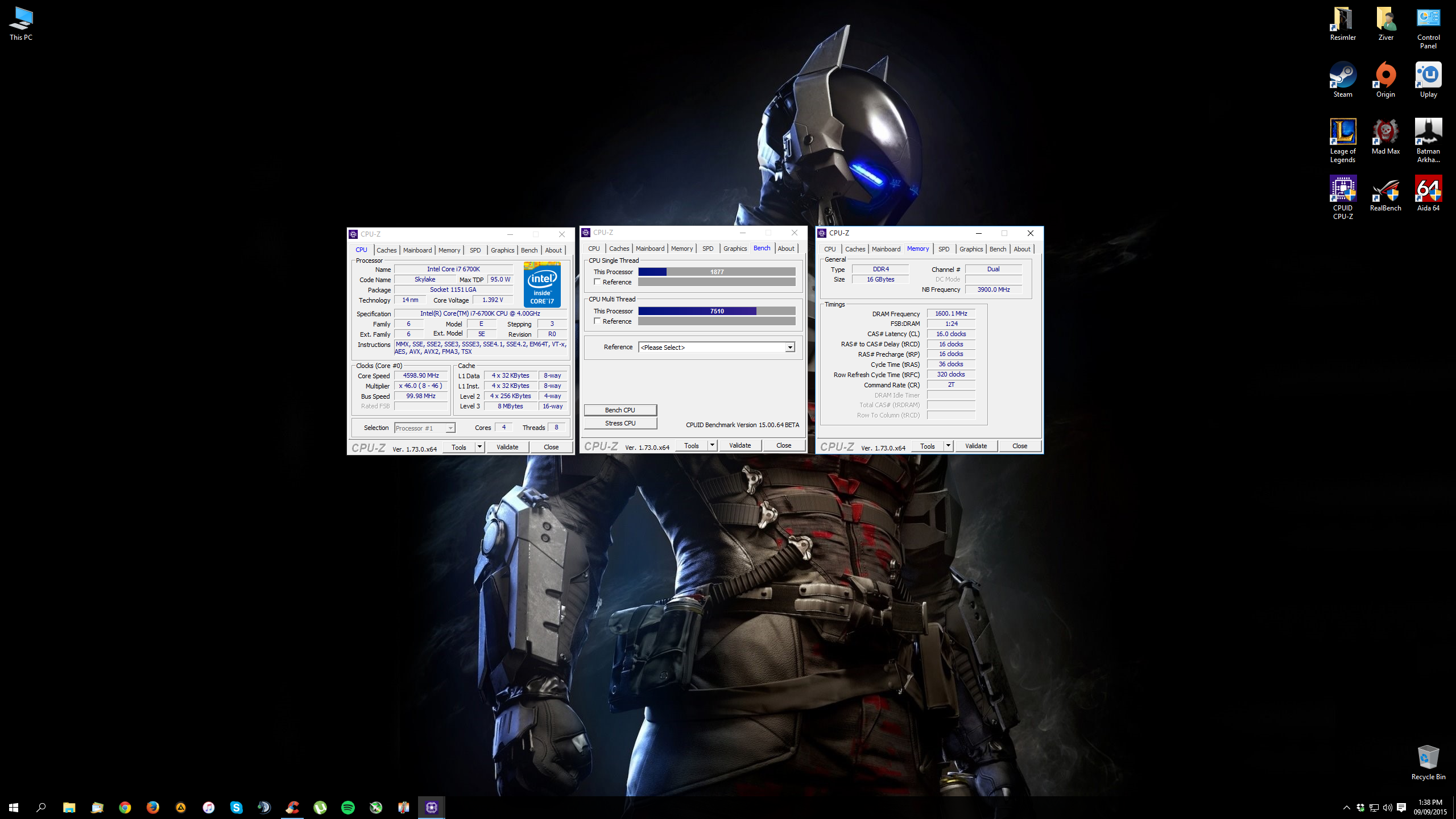Expand the Tools arrow in the CPU window
This screenshot has height=819, width=1456.
point(479,447)
